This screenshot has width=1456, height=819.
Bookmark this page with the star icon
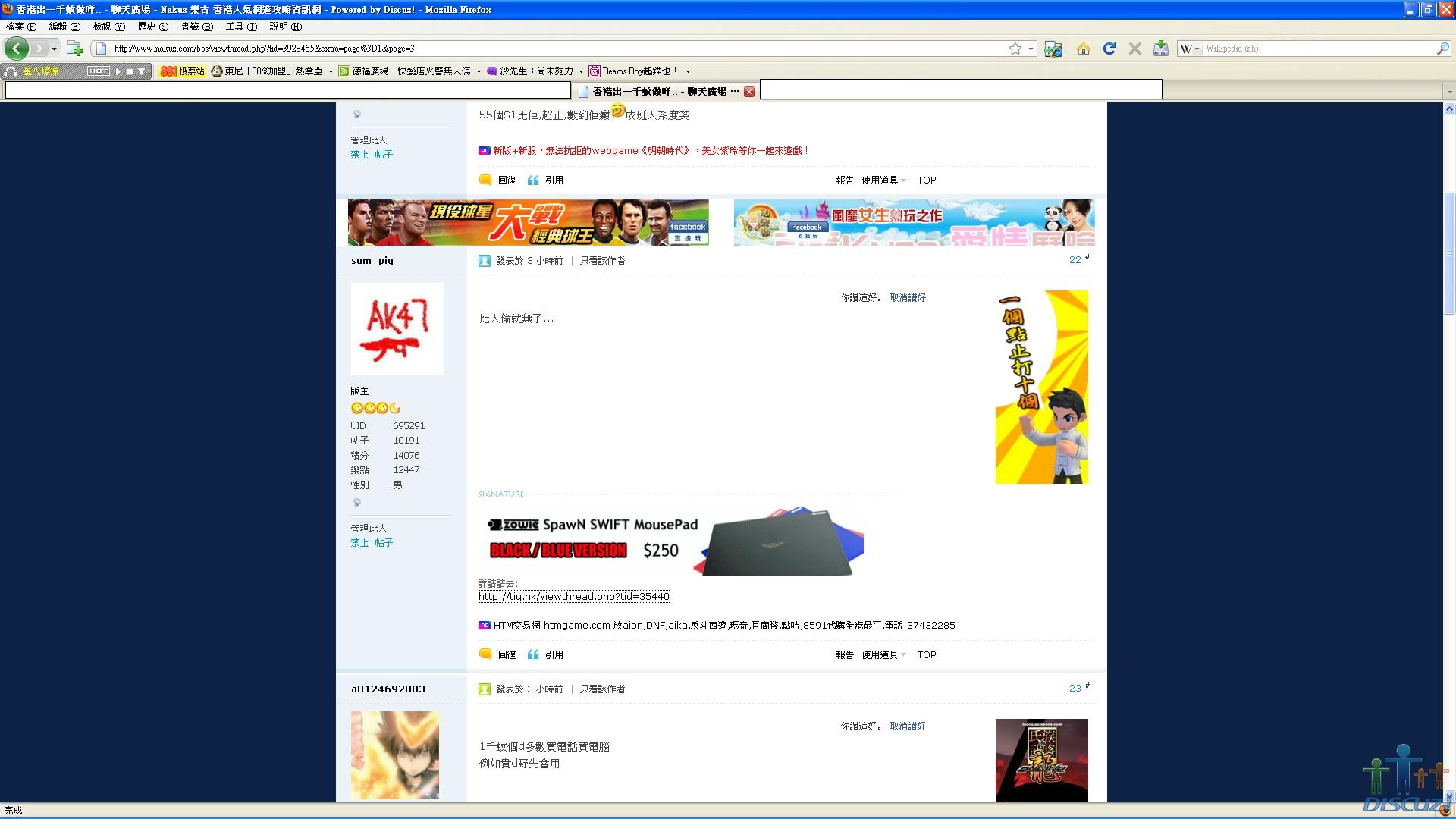click(x=1015, y=49)
